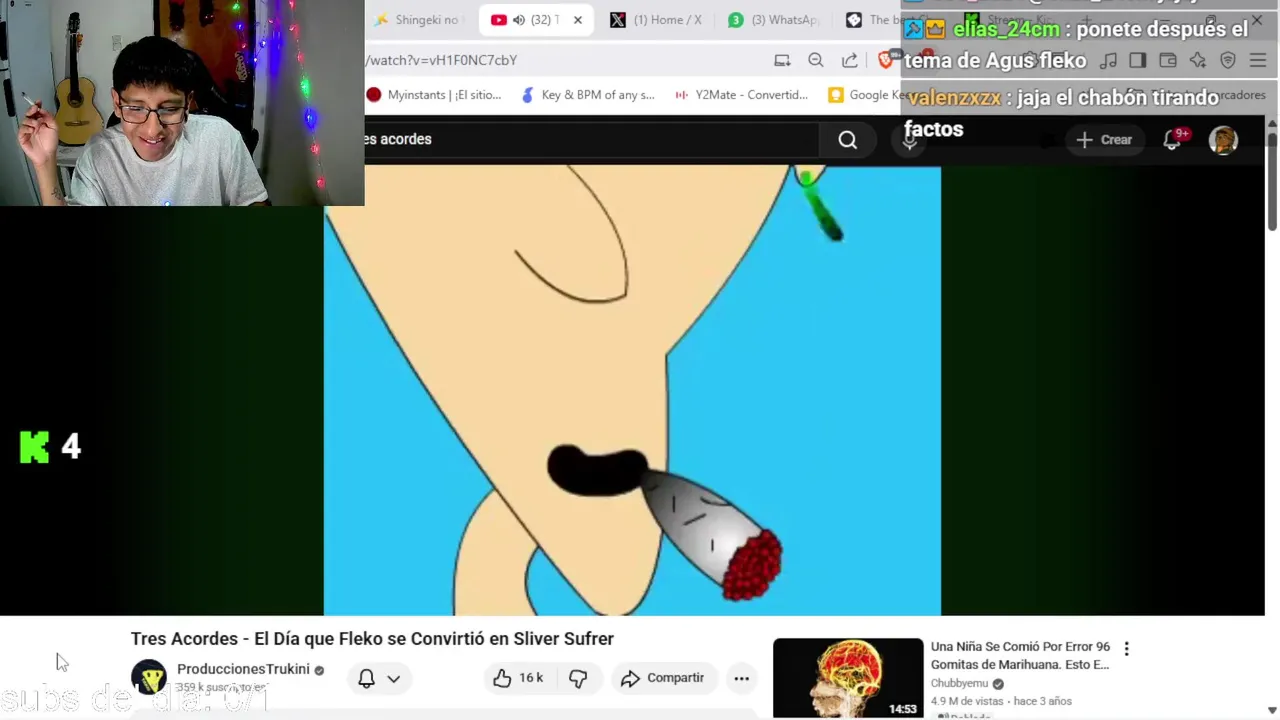1280x720 pixels.
Task: Click the Kick logo overlay
Action: [34, 447]
